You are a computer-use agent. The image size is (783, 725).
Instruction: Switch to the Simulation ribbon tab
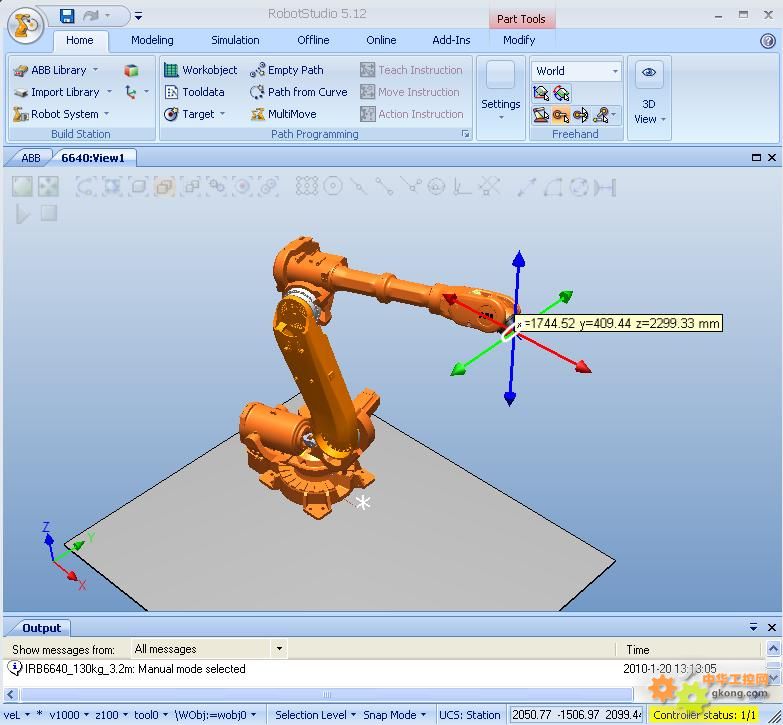tap(235, 40)
